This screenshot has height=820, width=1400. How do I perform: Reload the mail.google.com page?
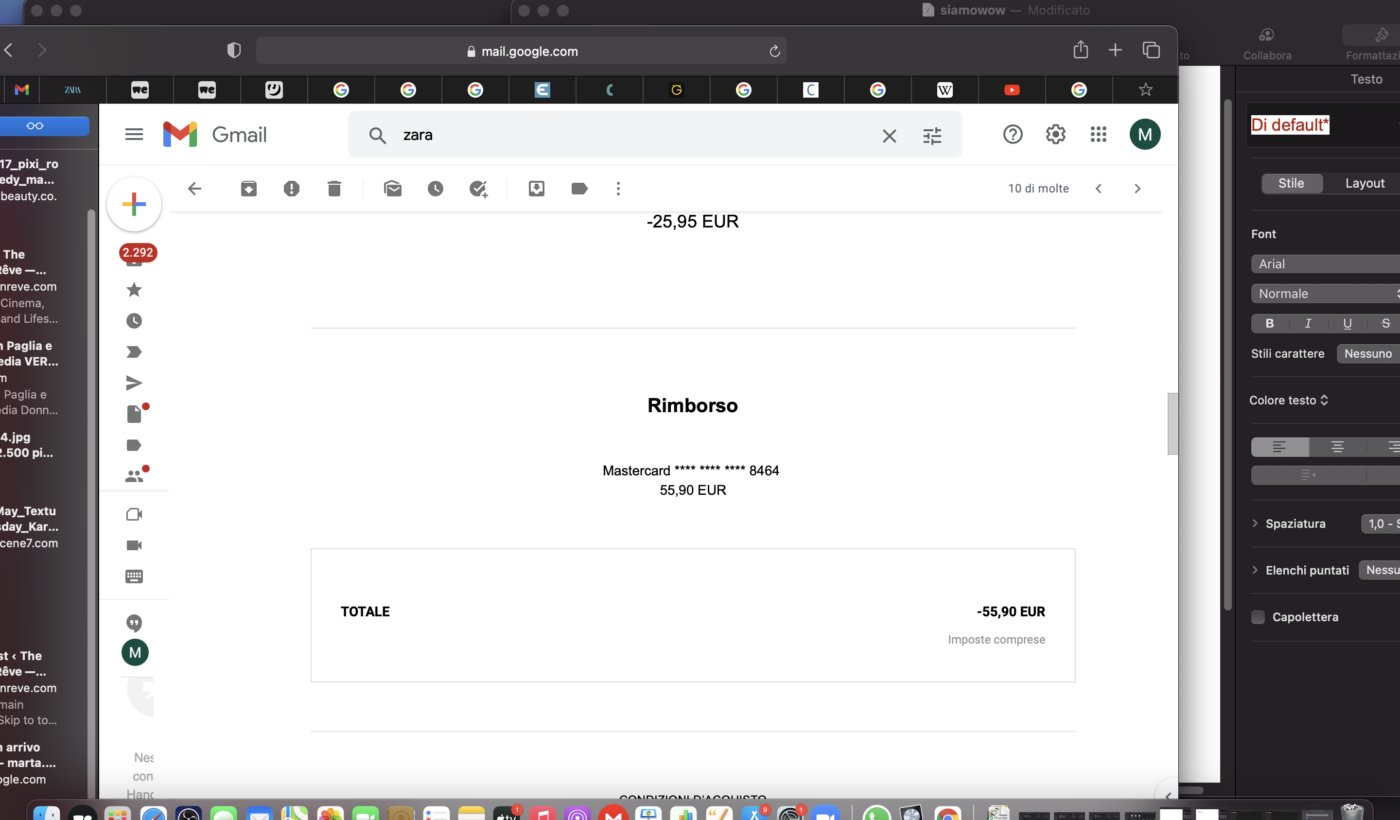pyautogui.click(x=774, y=51)
